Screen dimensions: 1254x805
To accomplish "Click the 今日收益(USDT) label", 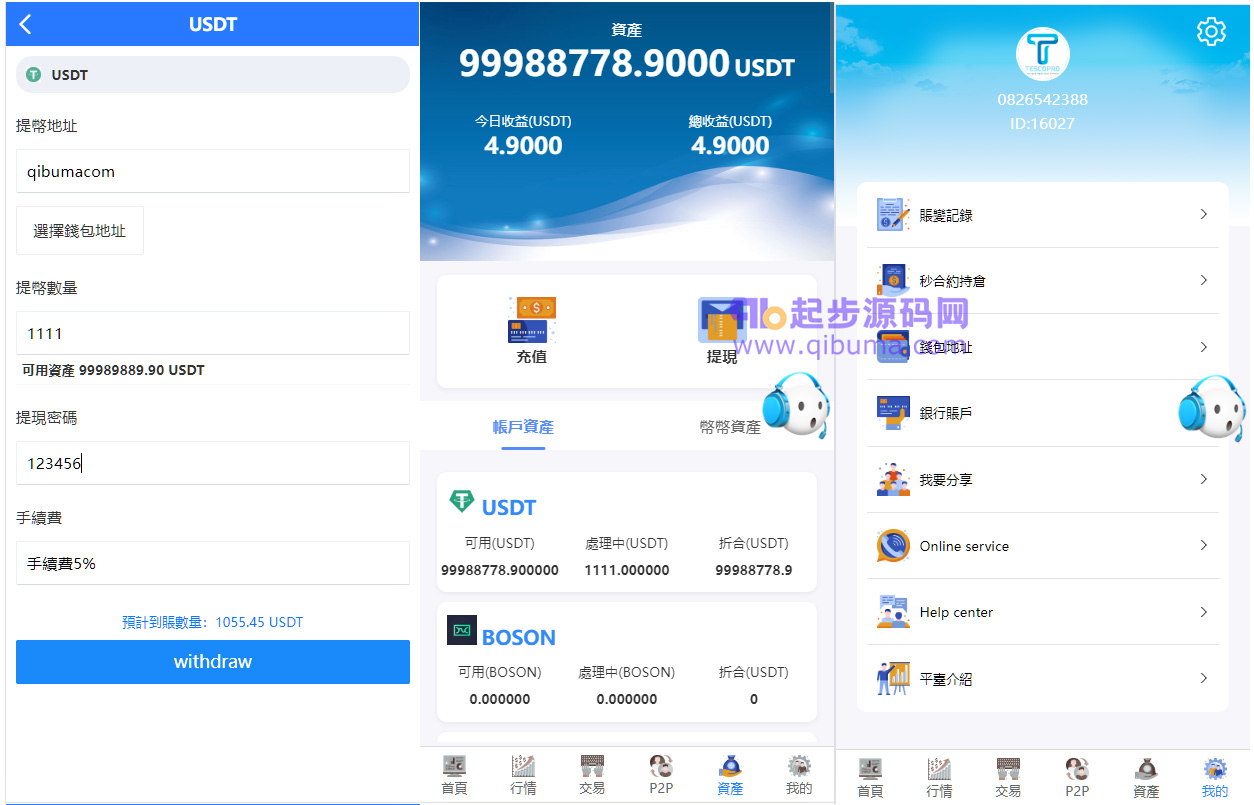I will click(523, 121).
